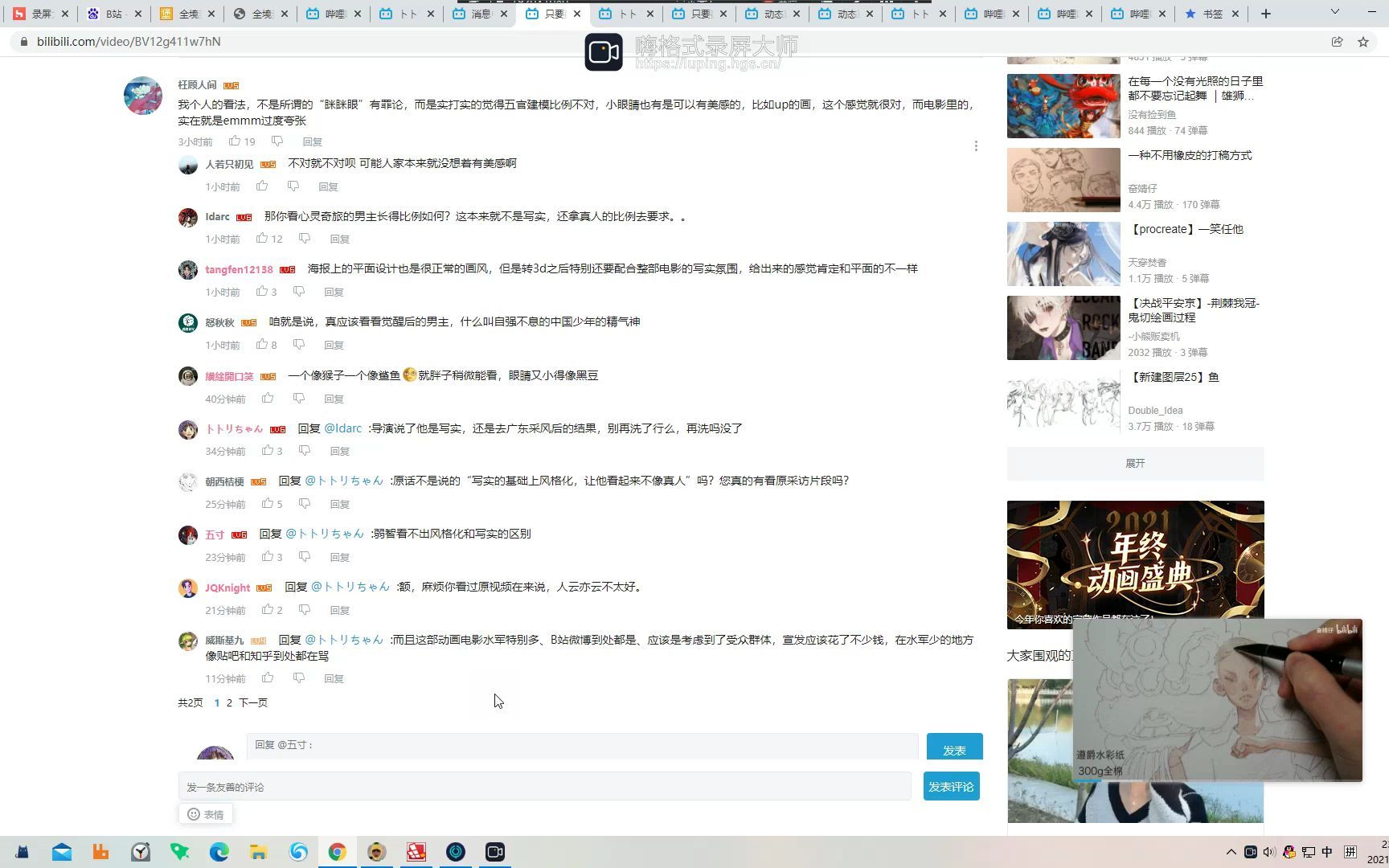Open the browser tab search dropdown
This screenshot has height=868, width=1389.
[1334, 12]
